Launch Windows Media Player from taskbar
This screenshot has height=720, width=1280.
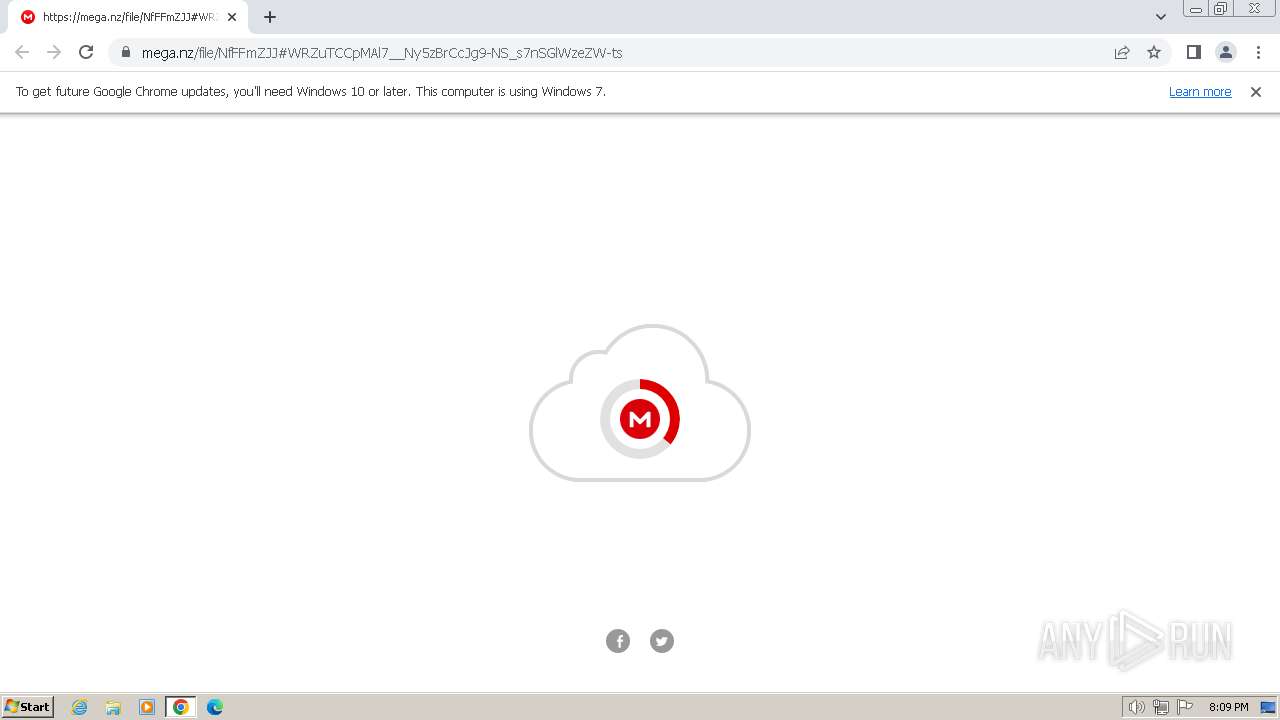click(x=147, y=707)
